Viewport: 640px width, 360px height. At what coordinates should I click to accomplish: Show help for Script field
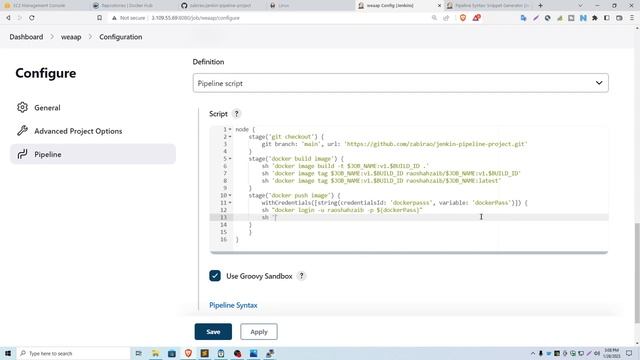click(236, 114)
